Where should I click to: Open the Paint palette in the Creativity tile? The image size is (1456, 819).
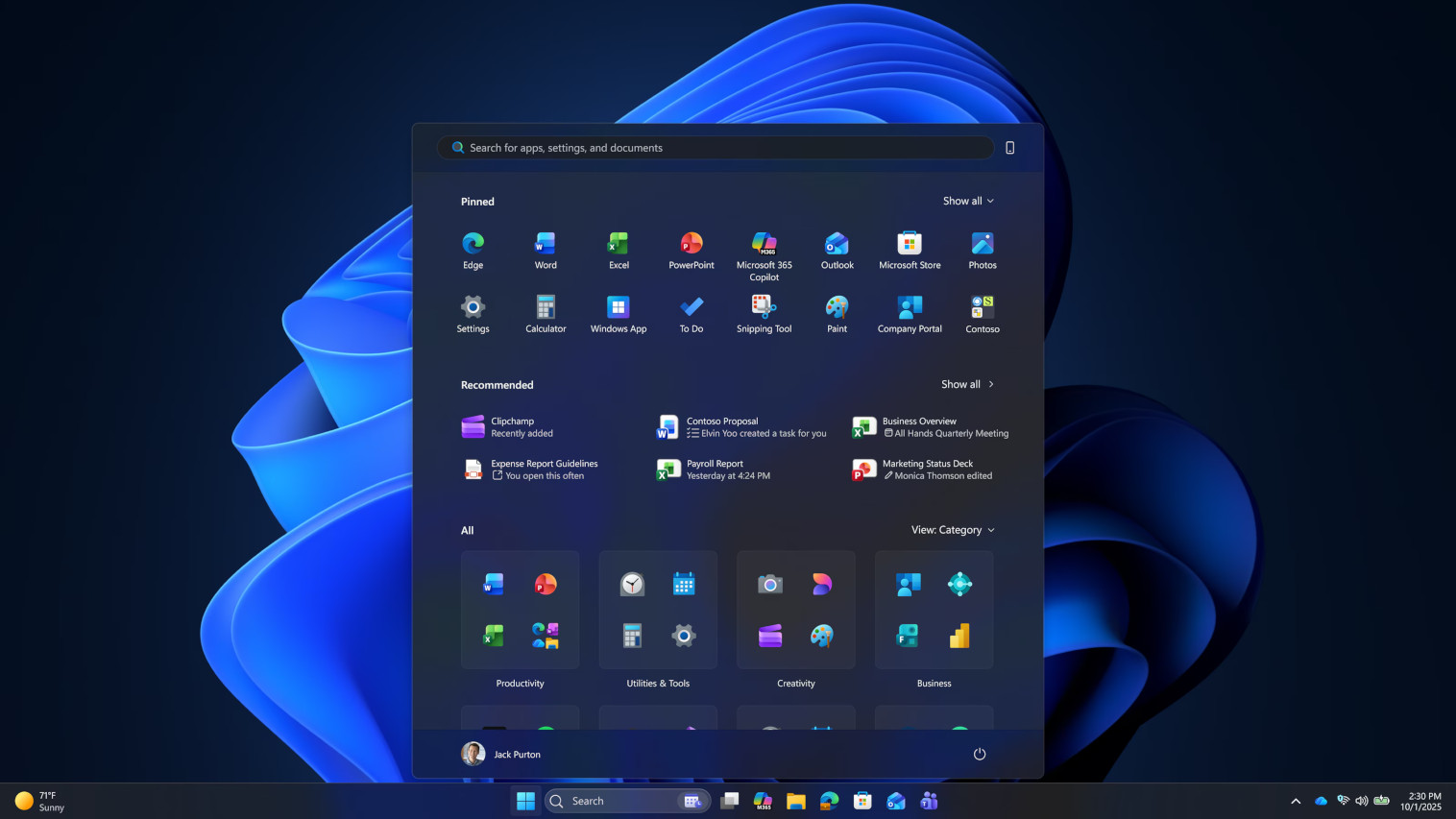(x=822, y=636)
